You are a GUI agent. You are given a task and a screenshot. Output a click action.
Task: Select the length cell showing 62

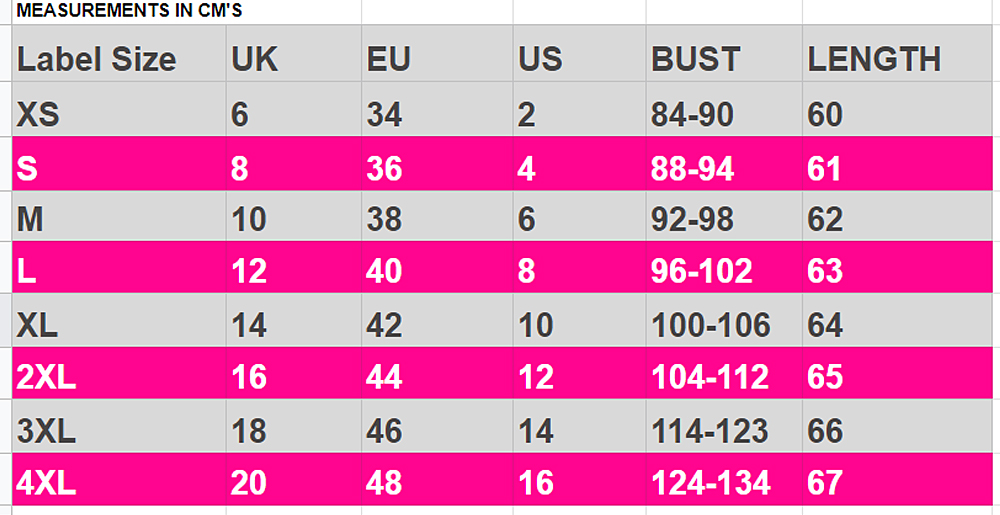coord(825,219)
